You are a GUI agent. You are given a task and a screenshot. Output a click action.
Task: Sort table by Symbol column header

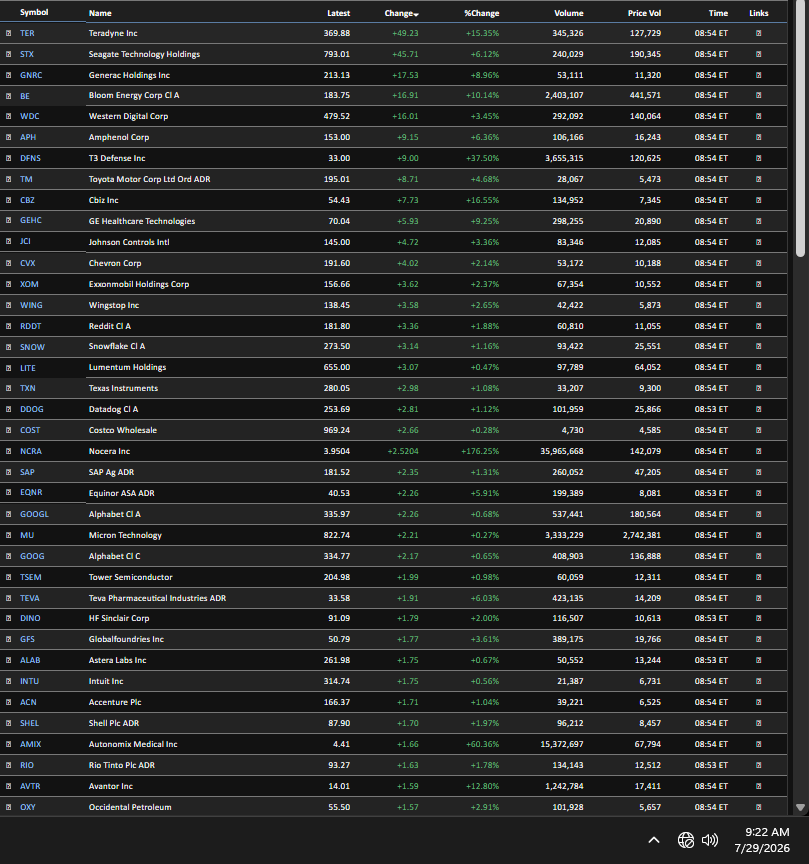point(34,12)
